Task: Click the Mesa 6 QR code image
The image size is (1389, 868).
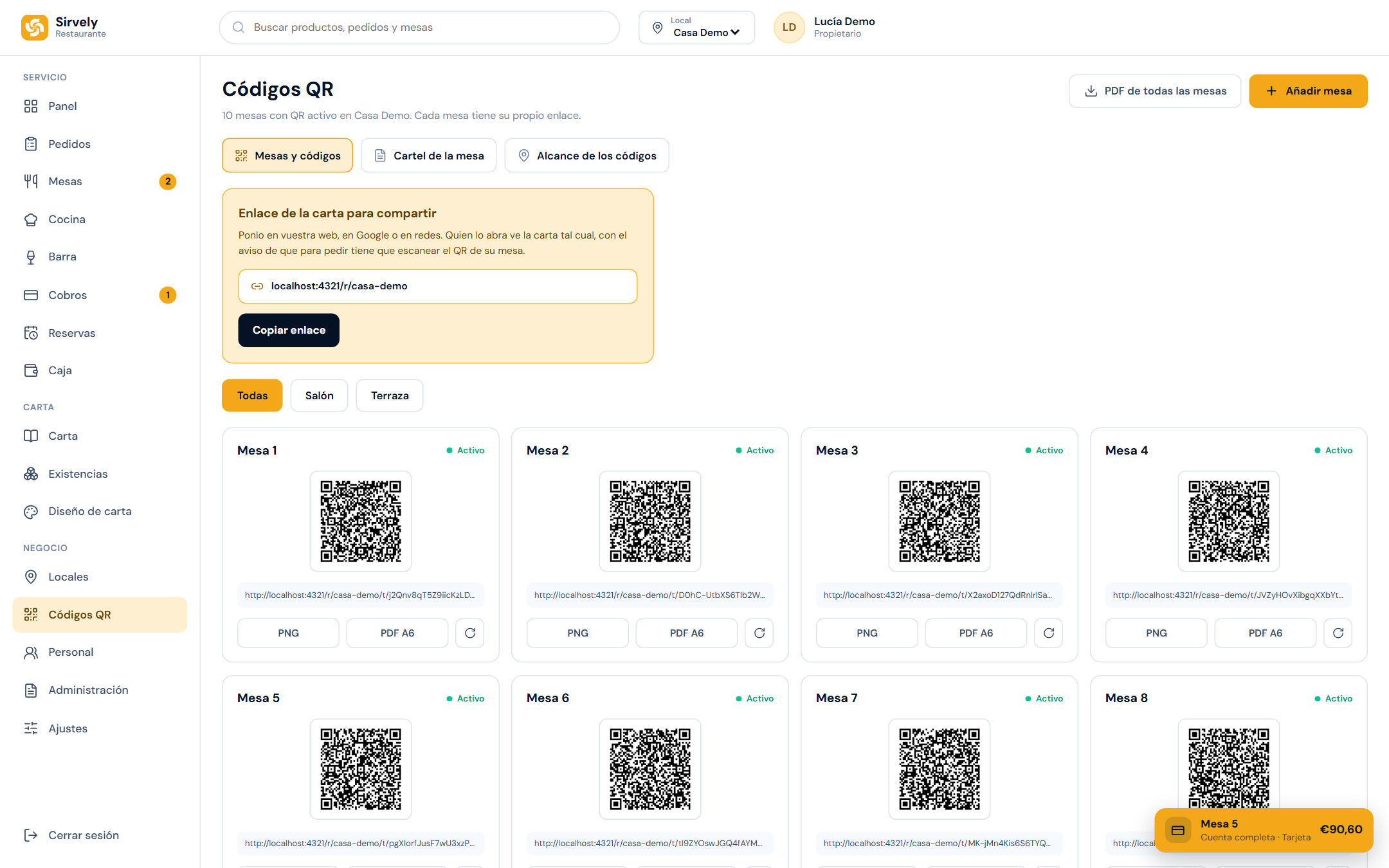Action: (650, 769)
